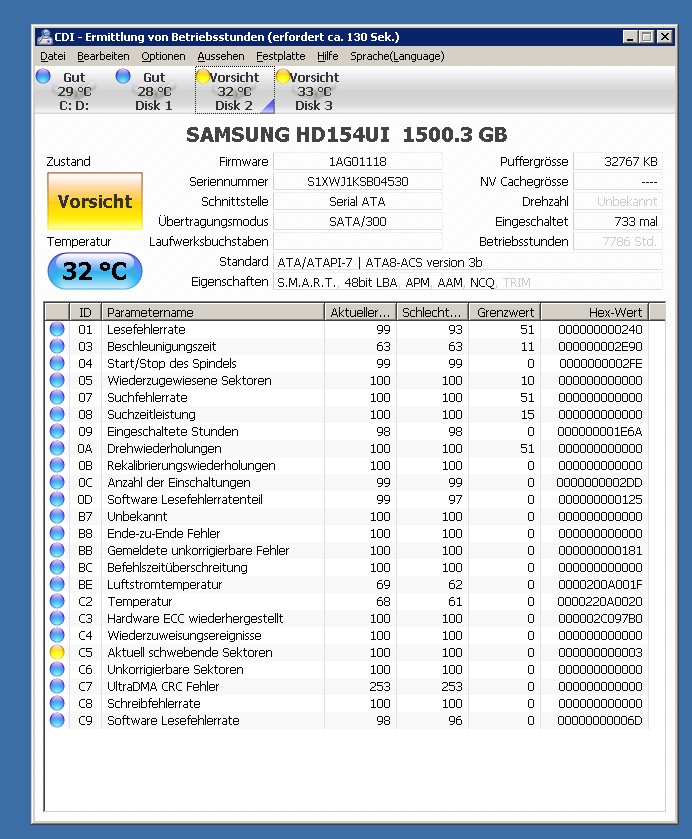
Task: Click the status icon for Luftstromtemperatur
Action: (57, 584)
